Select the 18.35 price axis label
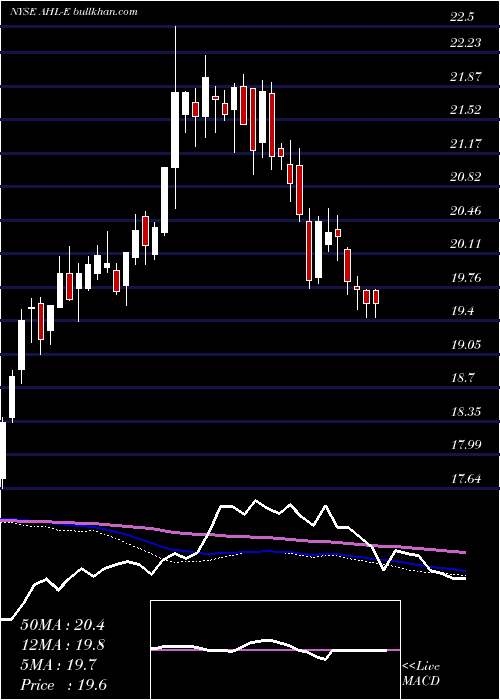 (466, 412)
